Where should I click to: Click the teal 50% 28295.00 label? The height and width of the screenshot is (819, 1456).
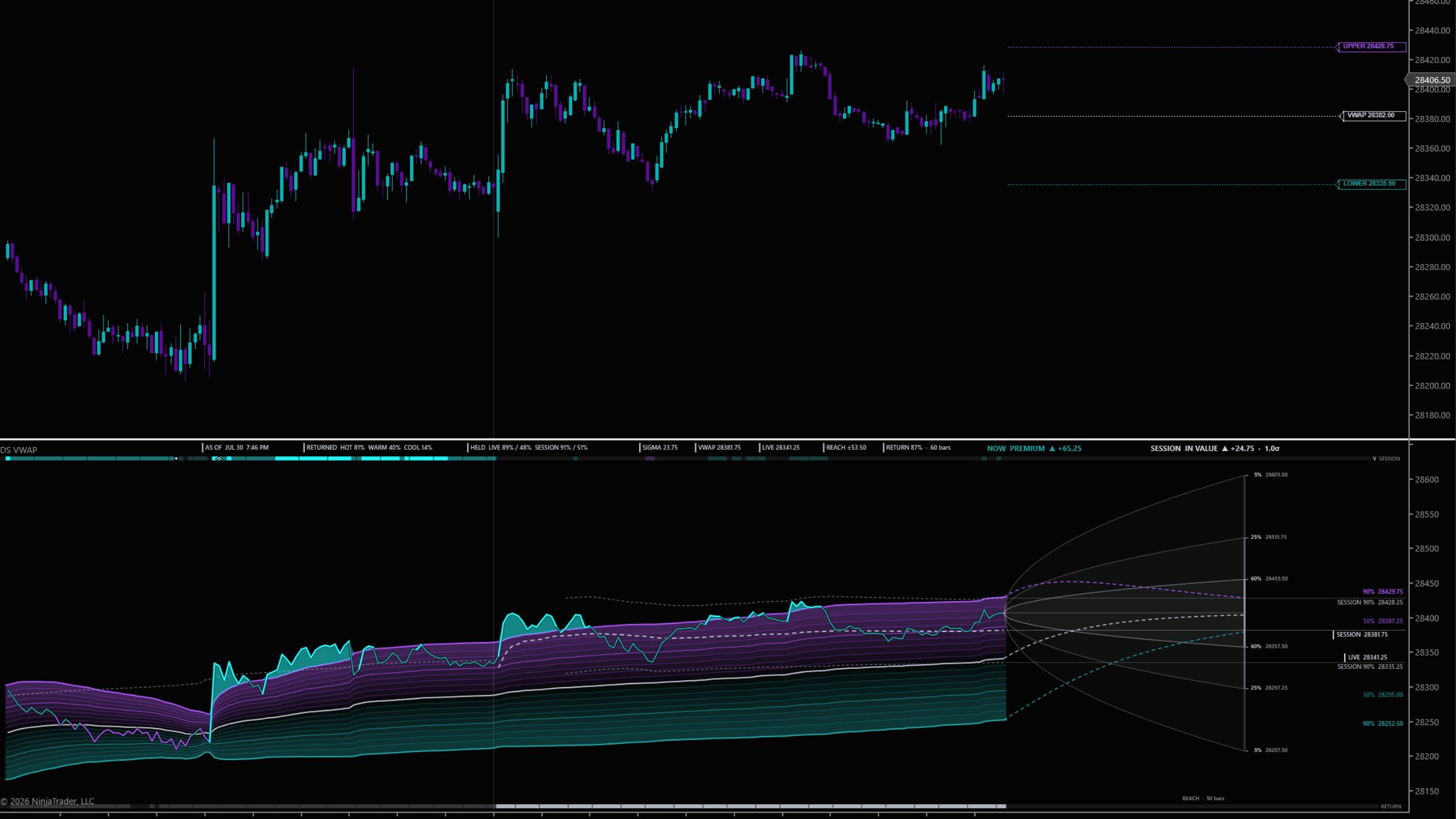click(x=1383, y=695)
